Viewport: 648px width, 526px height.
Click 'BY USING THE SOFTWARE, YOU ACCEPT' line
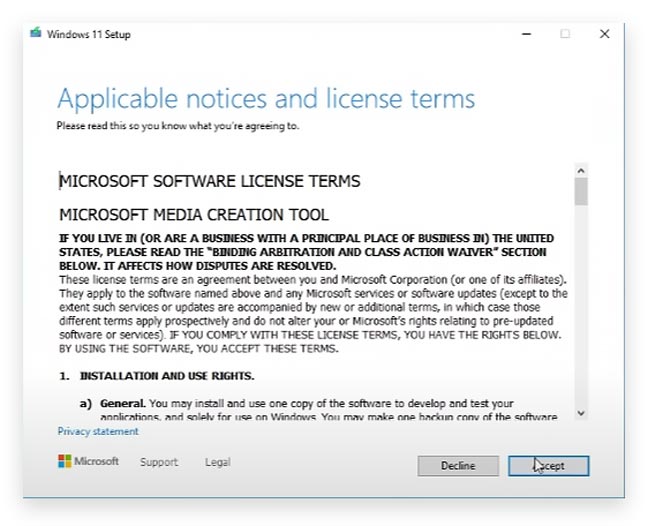tap(199, 349)
